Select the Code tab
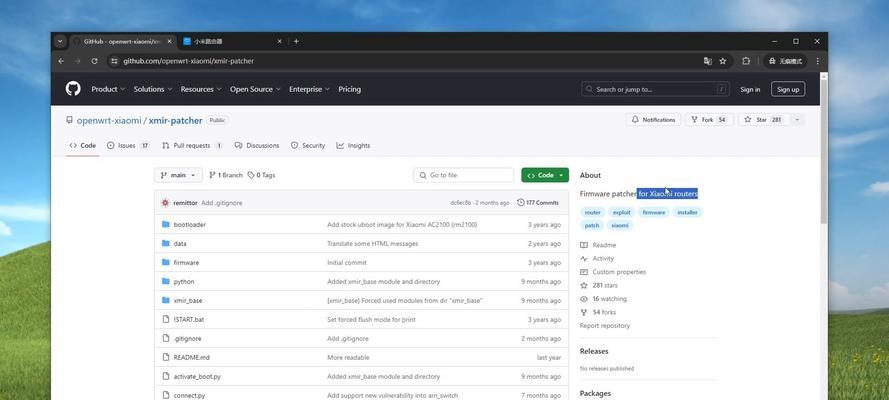 [x=83, y=146]
